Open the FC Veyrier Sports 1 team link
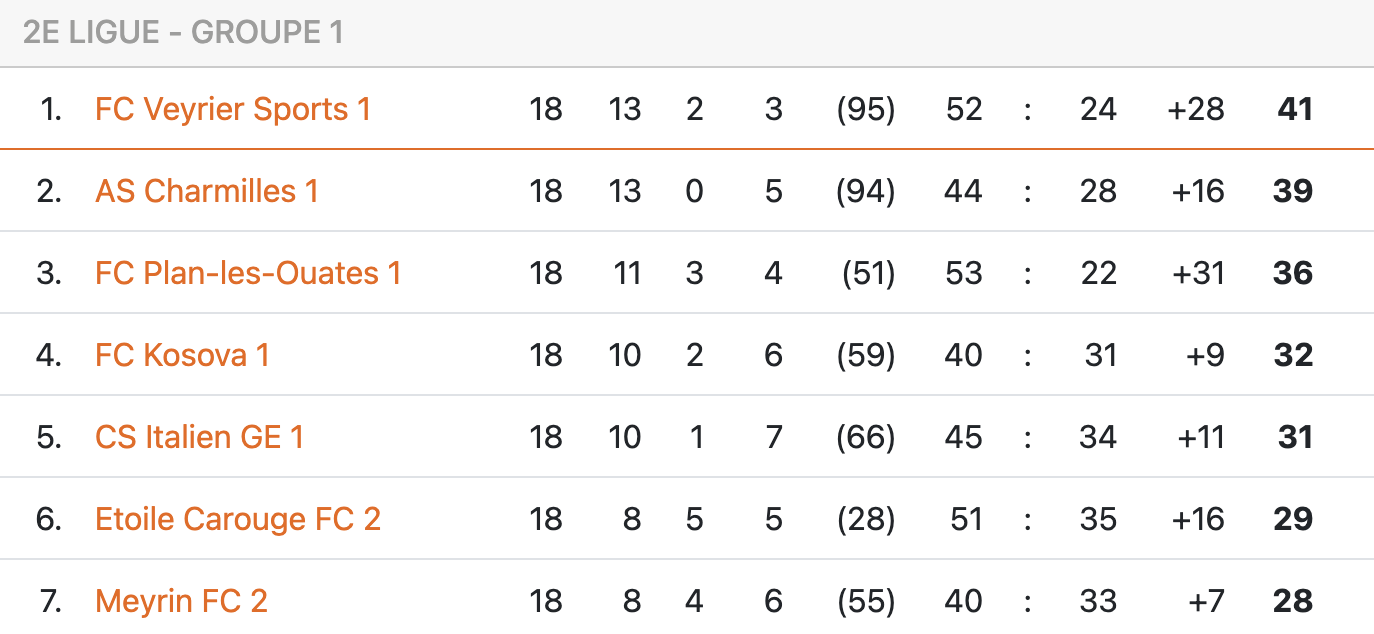1374x634 pixels. [232, 109]
